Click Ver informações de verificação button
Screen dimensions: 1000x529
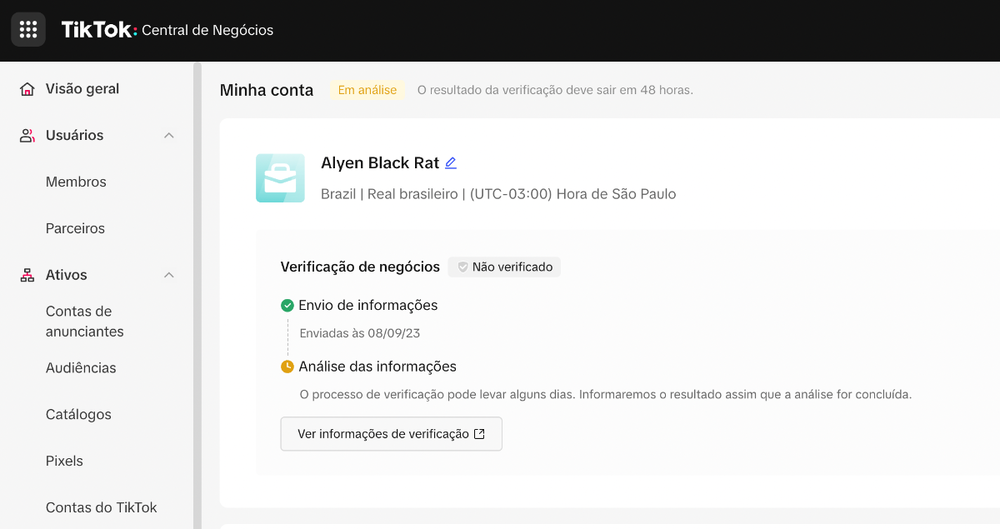pyautogui.click(x=391, y=434)
